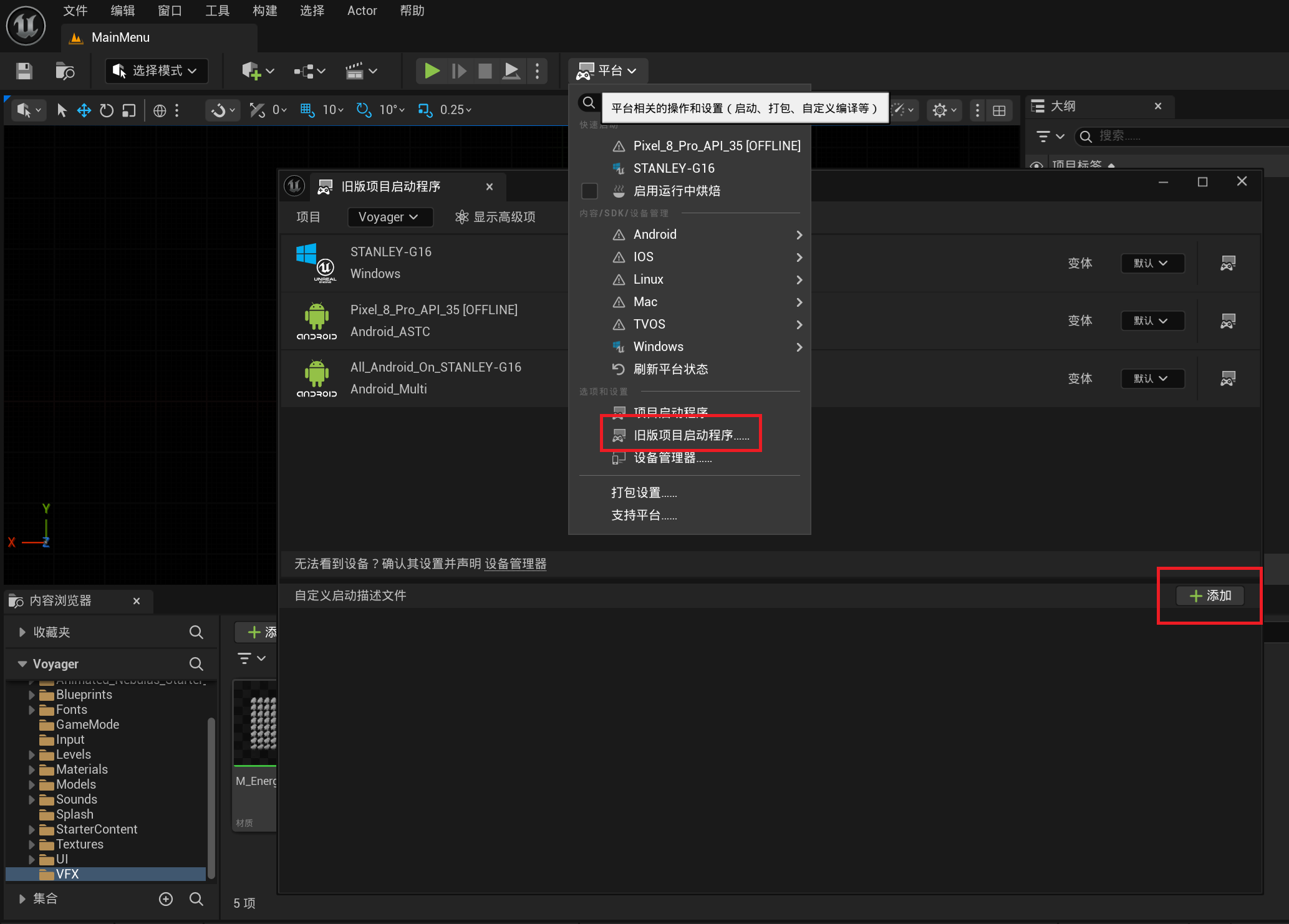This screenshot has height=924, width=1289.
Task: Open the Actor menu
Action: tap(362, 11)
